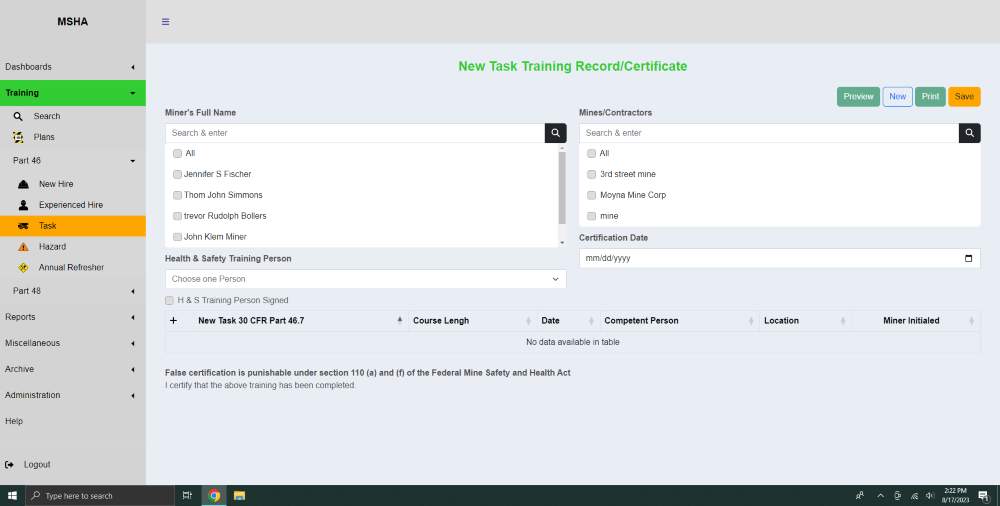Click the Preview button

[x=858, y=96]
